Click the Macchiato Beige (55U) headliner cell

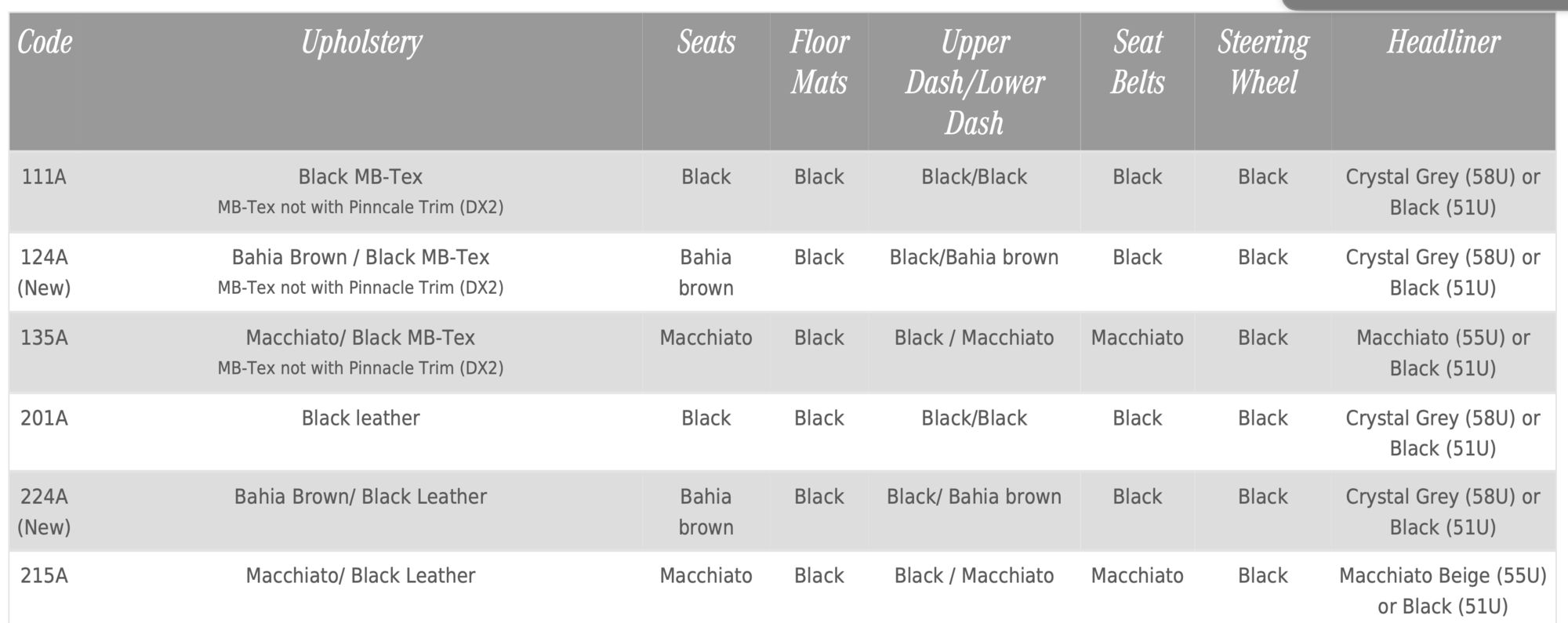pyautogui.click(x=1443, y=591)
